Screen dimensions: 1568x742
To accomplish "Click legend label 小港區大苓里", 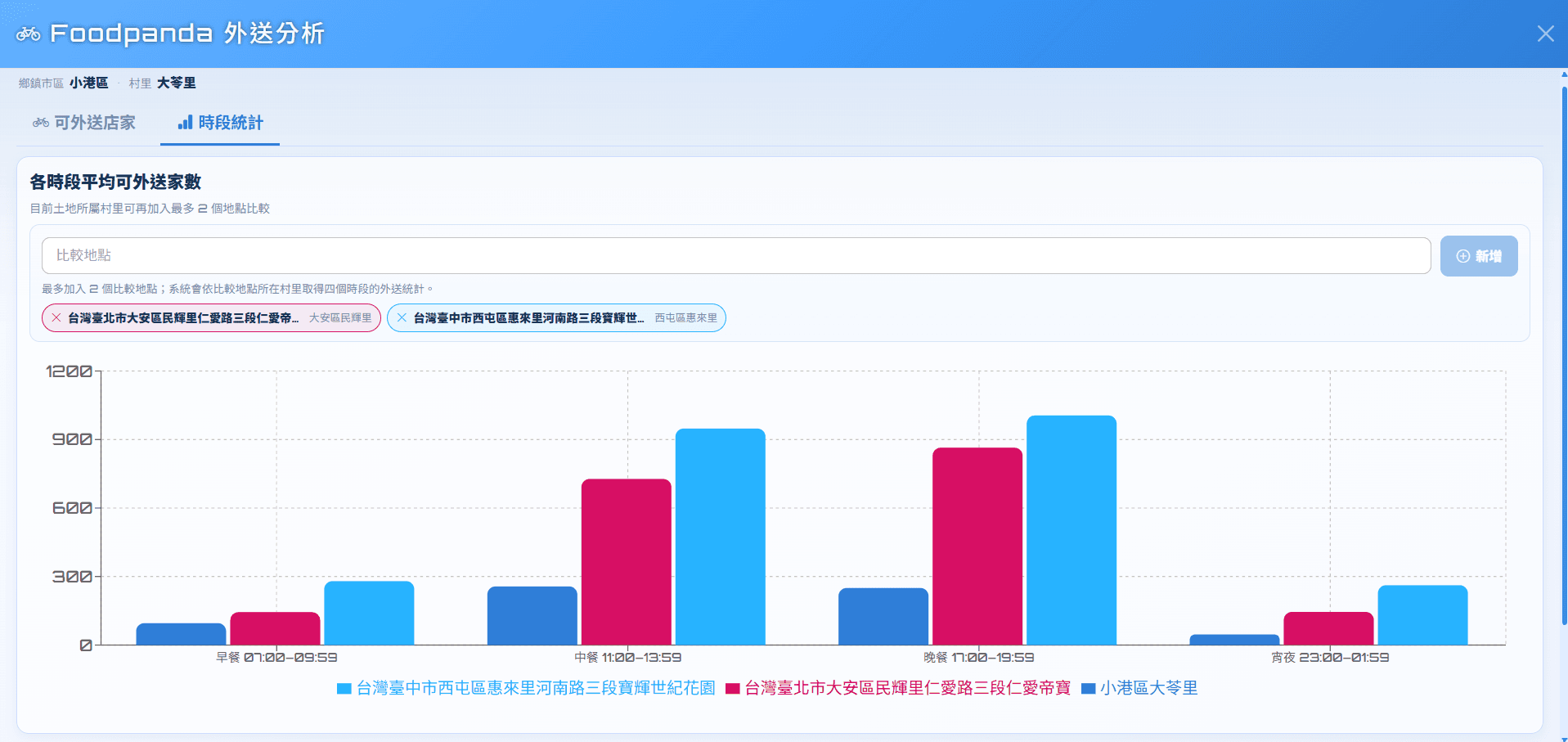I will click(x=1149, y=688).
